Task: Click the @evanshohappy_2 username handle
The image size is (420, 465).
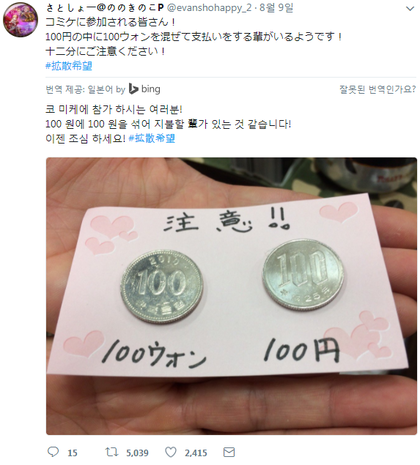Action: (209, 8)
